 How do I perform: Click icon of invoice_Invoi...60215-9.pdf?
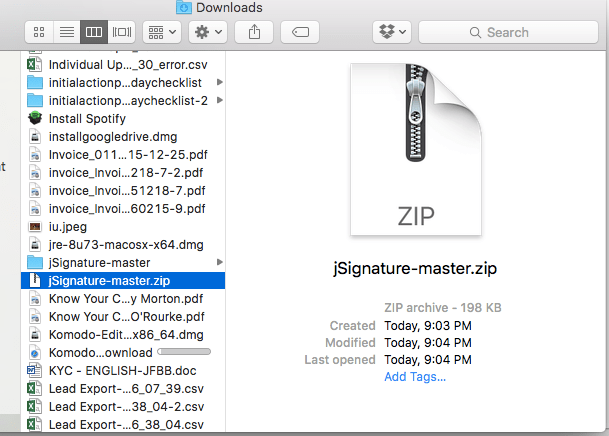(35, 208)
